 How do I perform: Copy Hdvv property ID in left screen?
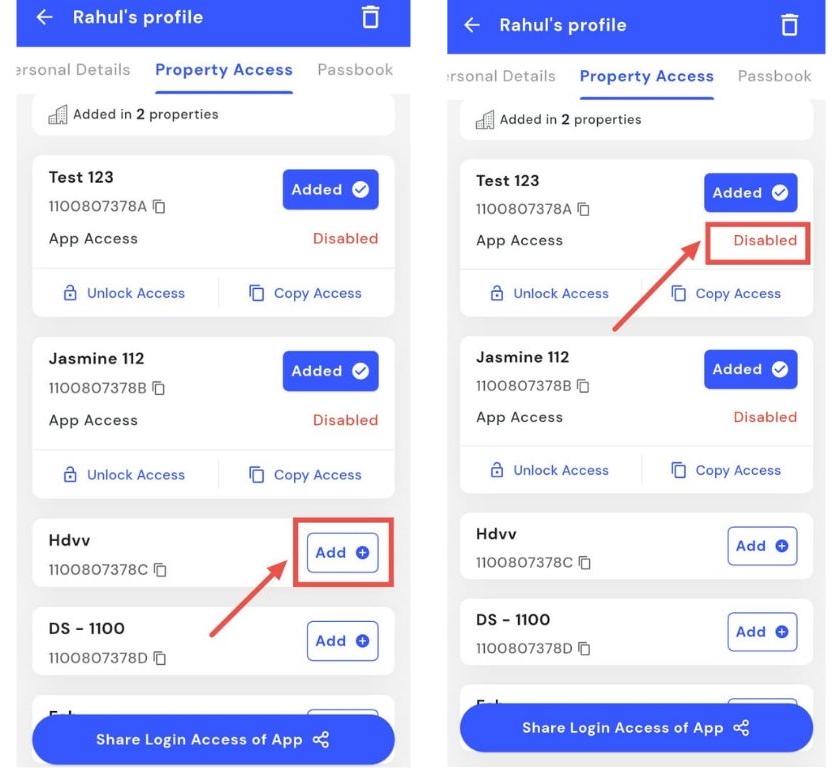click(x=161, y=570)
